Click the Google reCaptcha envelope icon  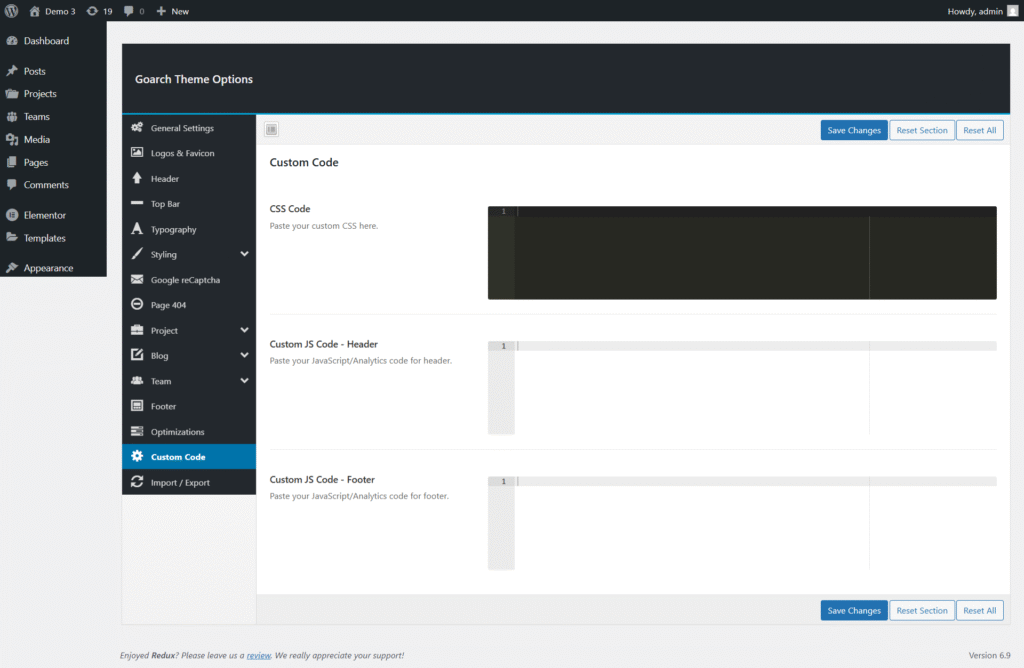pyautogui.click(x=137, y=279)
